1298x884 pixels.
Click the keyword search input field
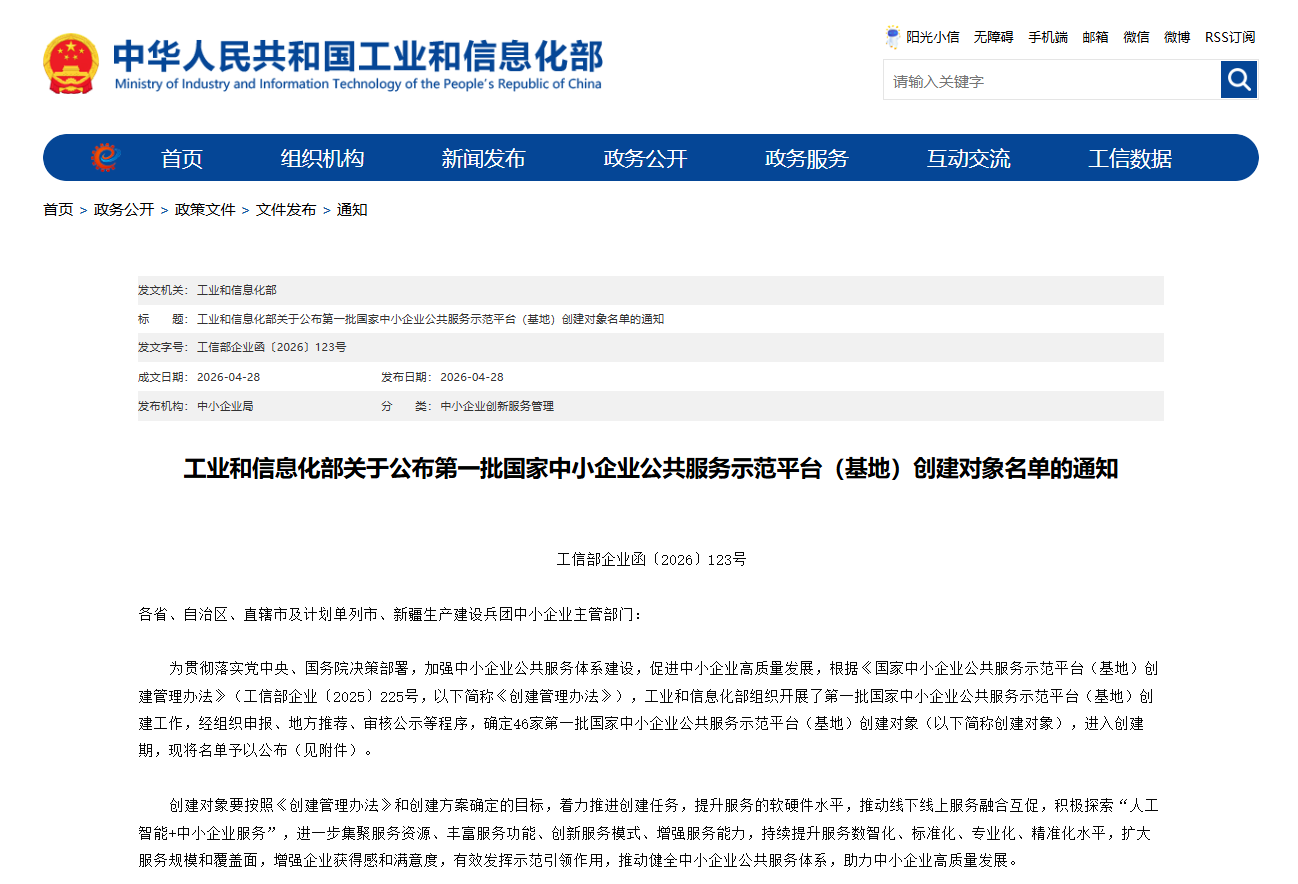pos(1052,80)
